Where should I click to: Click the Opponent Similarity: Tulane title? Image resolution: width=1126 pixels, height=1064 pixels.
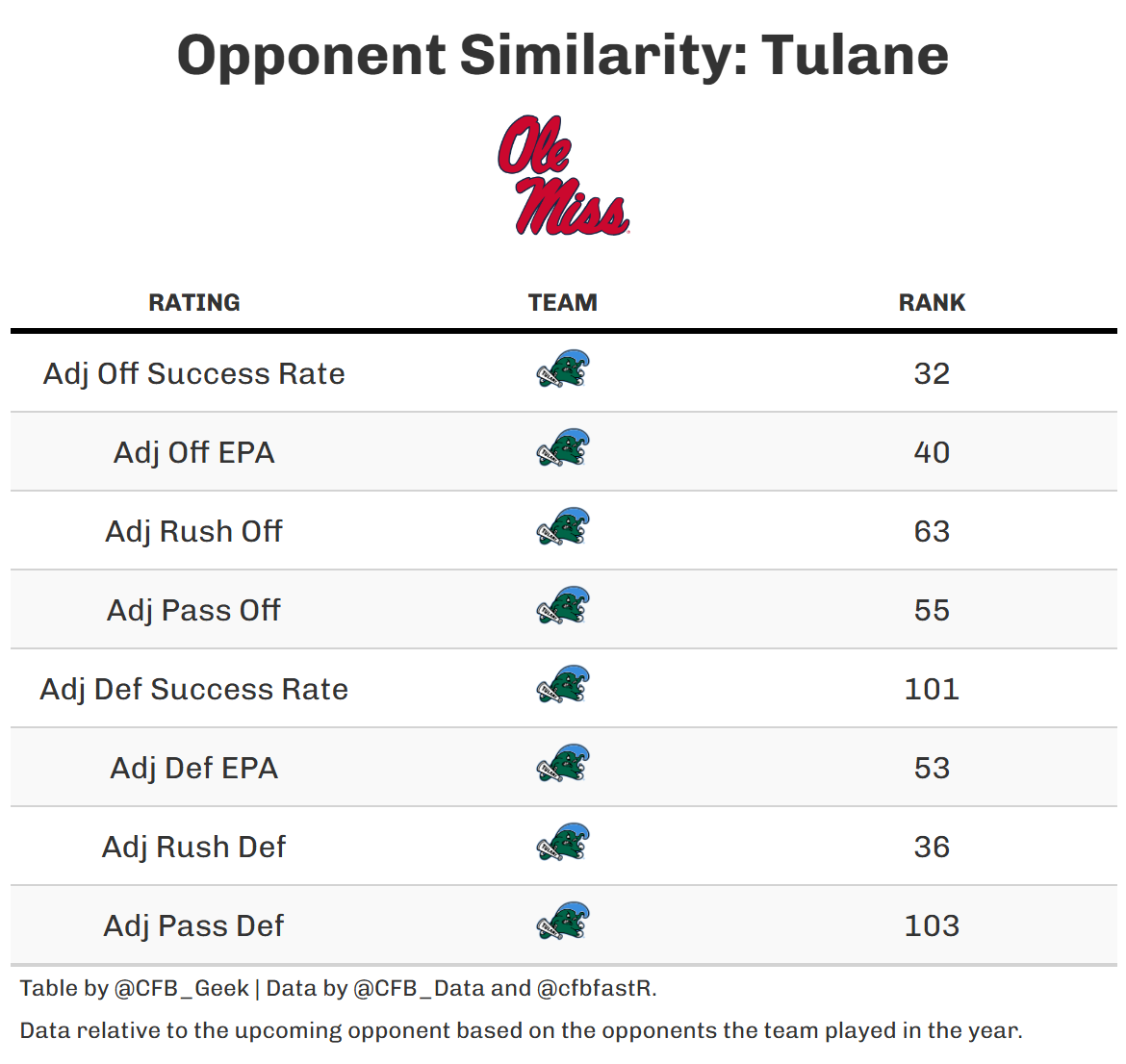pos(563,55)
